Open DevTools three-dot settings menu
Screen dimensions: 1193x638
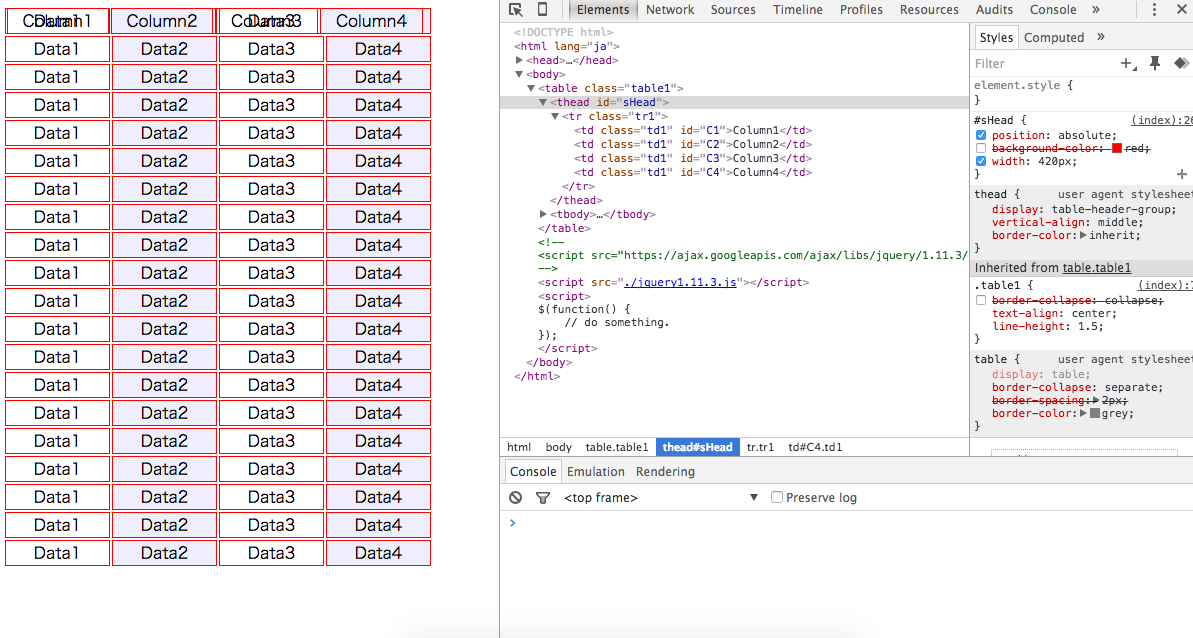coord(1155,10)
